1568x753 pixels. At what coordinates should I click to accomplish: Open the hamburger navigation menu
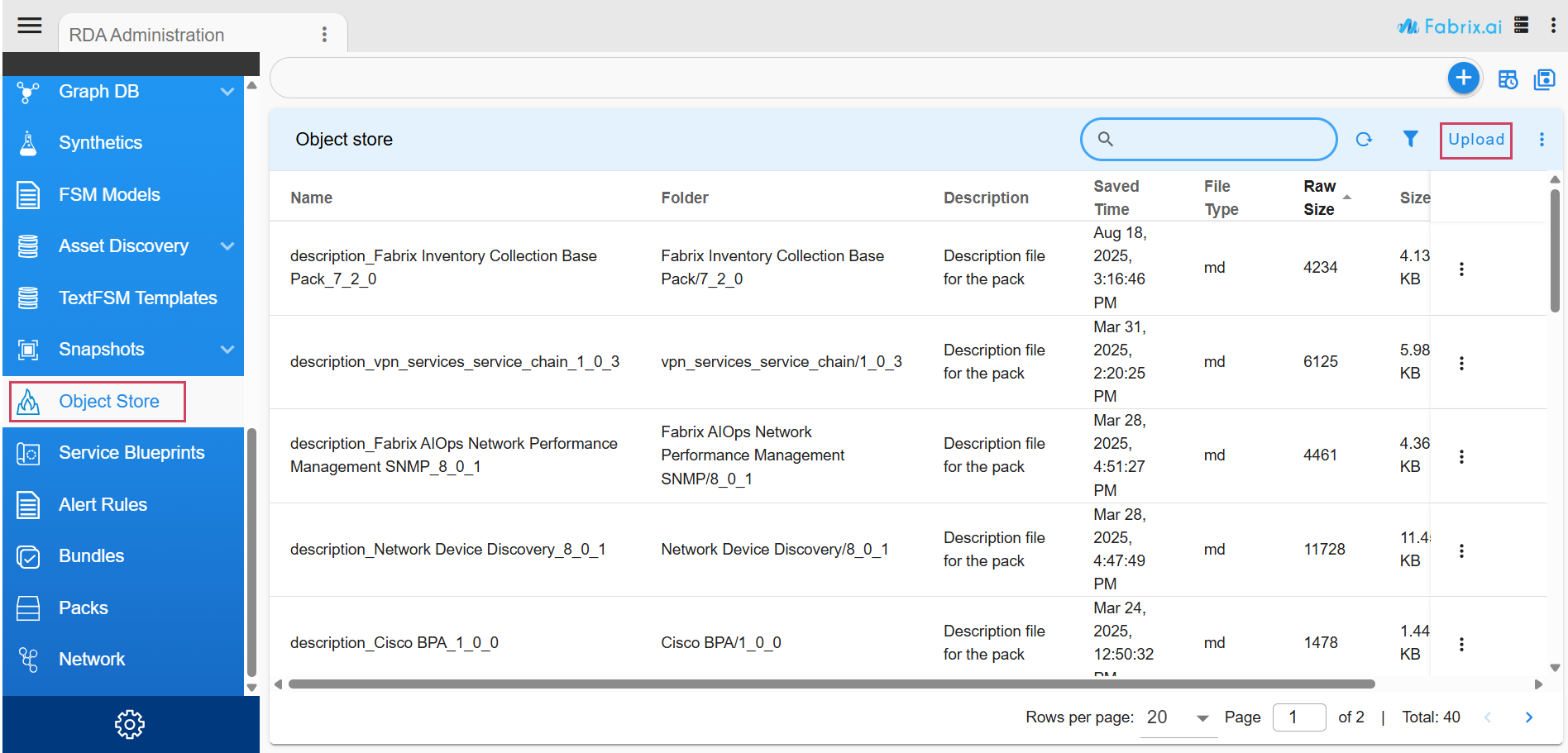30,26
